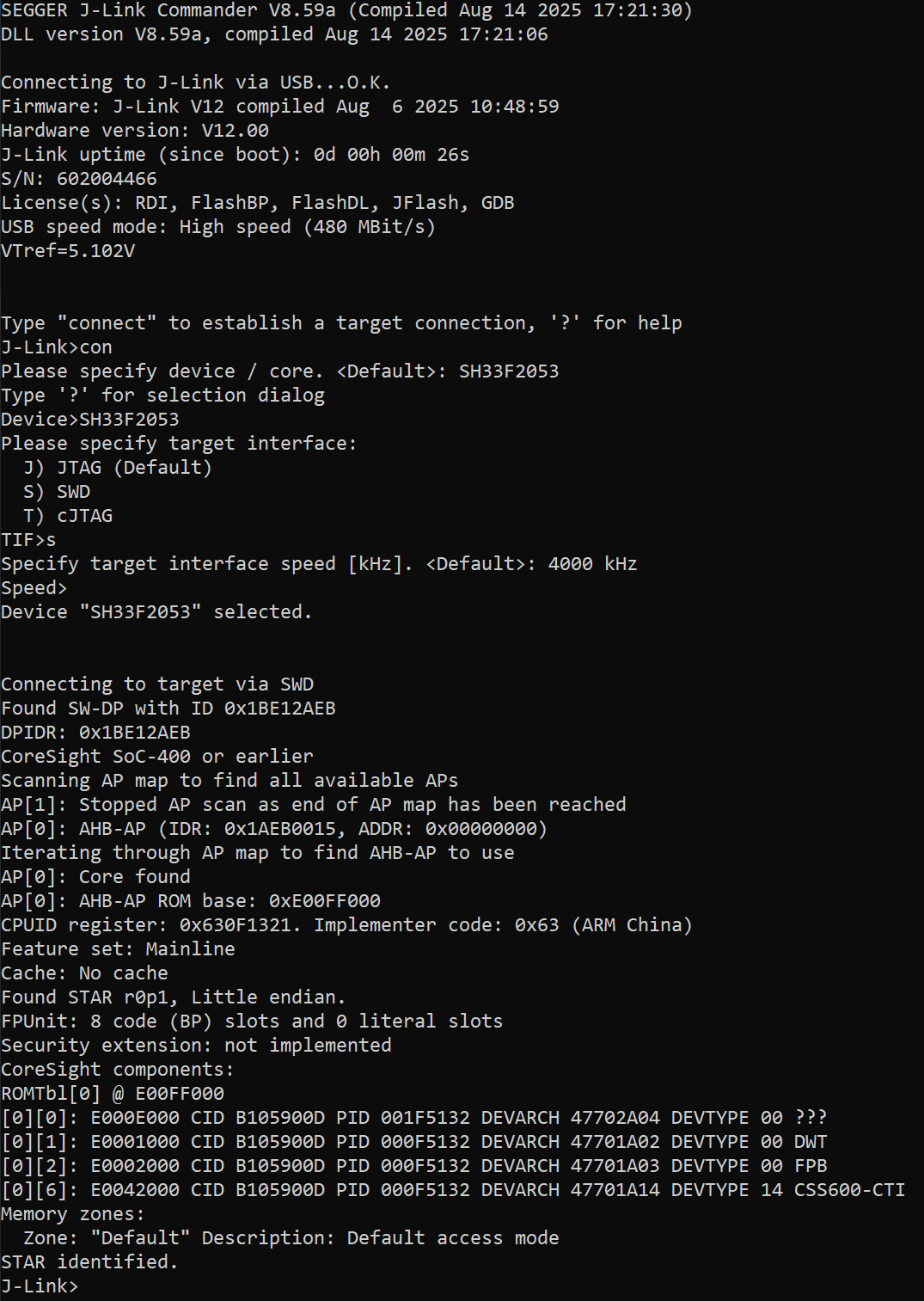The image size is (924, 1301).
Task: Click the Hardware version: V12.00 line
Action: coord(135,130)
